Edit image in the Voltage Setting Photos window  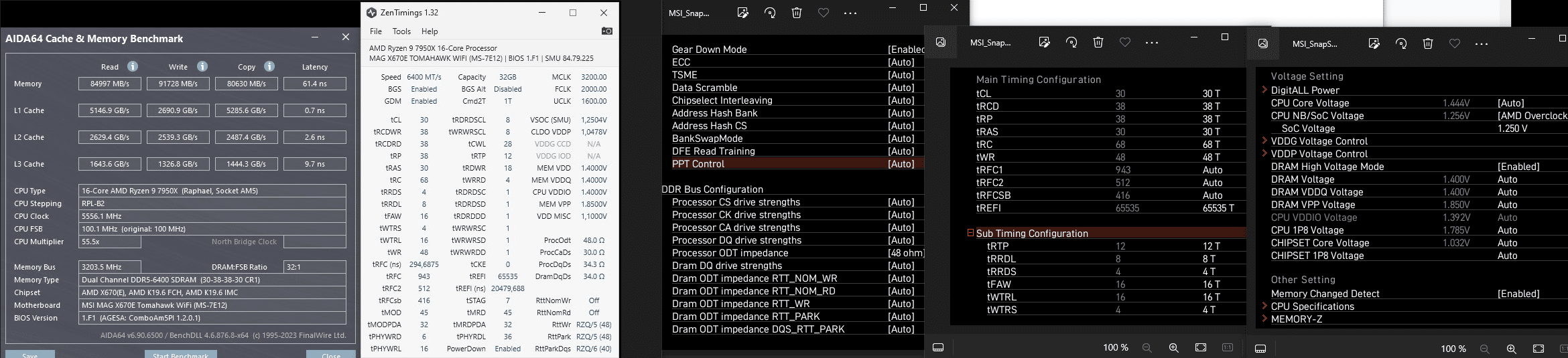(1374, 43)
